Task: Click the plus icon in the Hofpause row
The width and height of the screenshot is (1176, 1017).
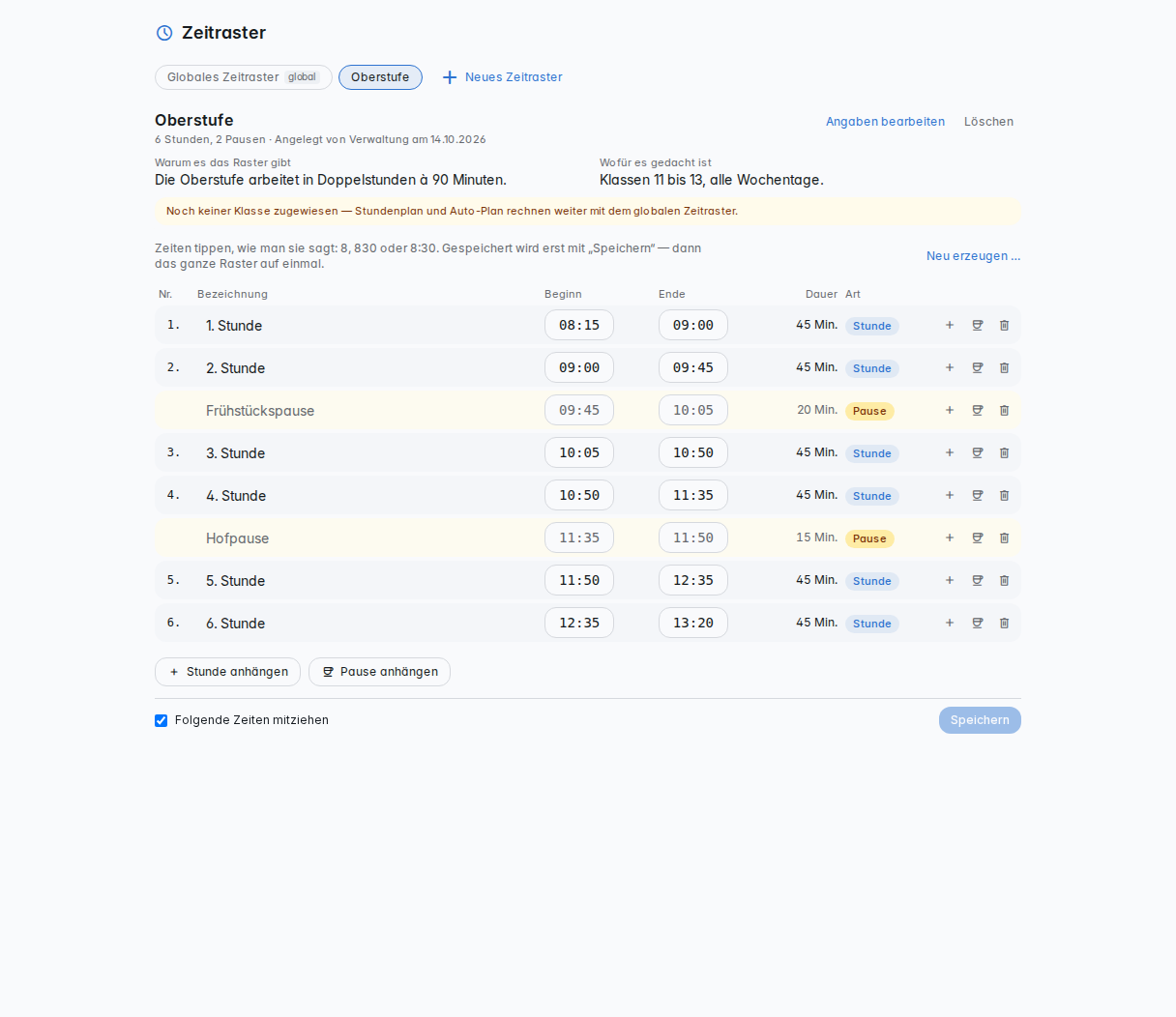Action: 950,538
